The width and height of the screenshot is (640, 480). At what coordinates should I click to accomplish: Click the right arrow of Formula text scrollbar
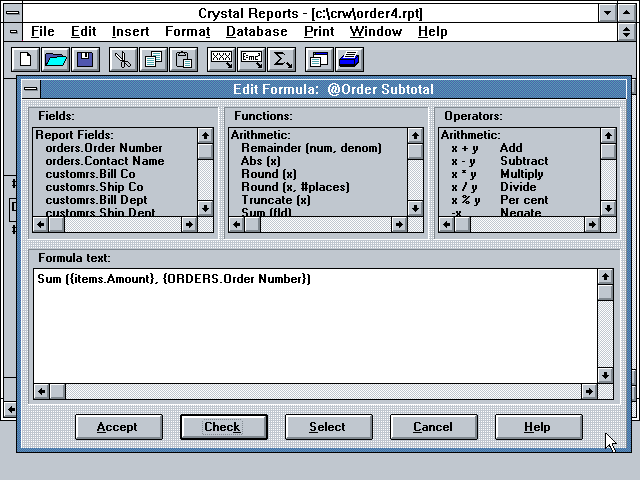click(x=589, y=391)
